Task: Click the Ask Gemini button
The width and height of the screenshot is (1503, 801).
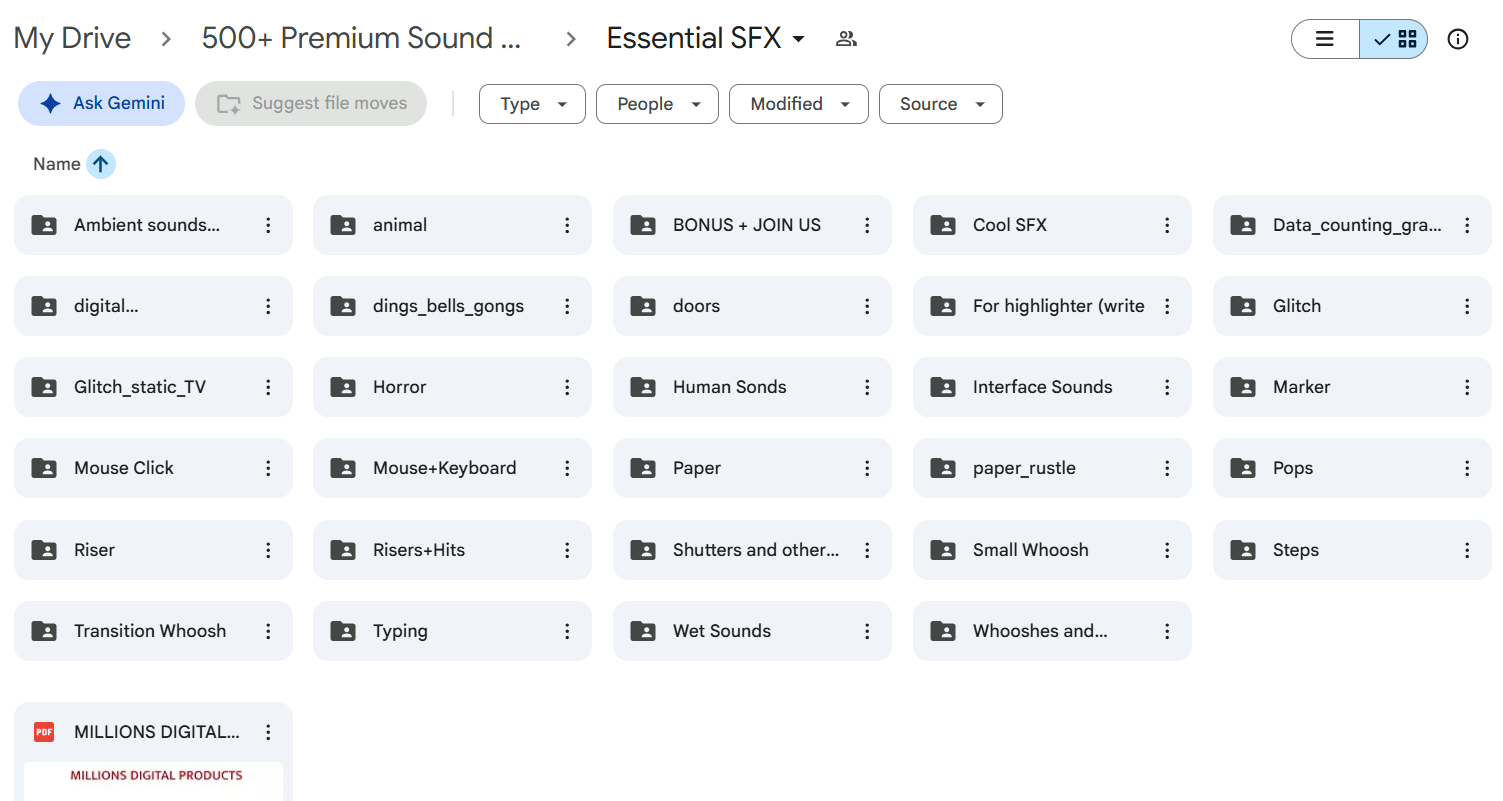Action: click(x=101, y=103)
